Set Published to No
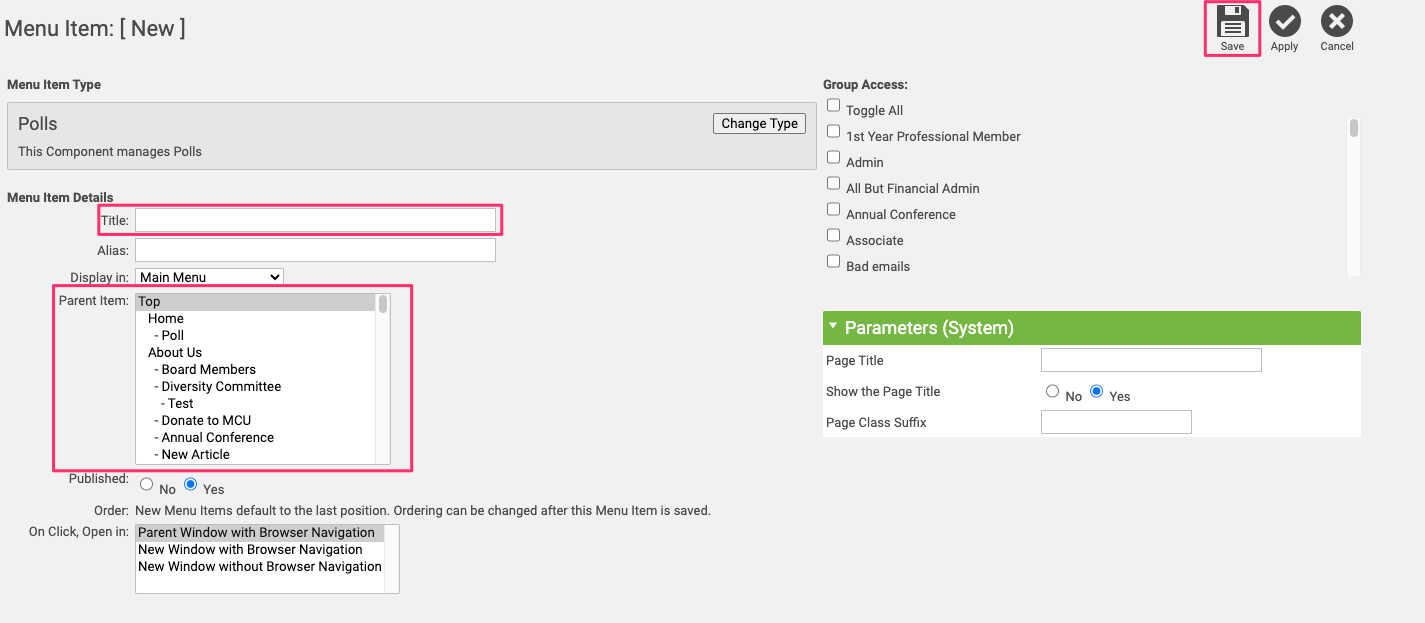 point(147,485)
